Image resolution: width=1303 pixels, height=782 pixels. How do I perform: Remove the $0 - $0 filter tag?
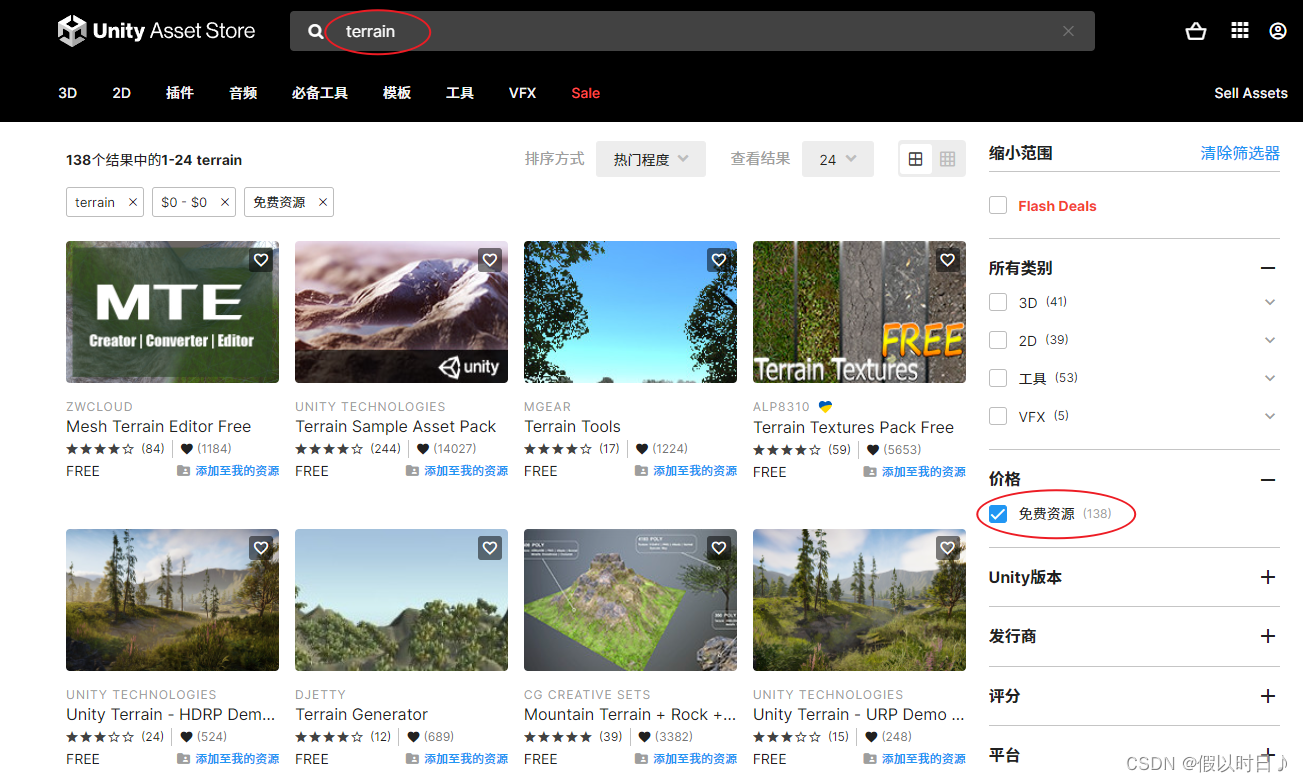[224, 202]
